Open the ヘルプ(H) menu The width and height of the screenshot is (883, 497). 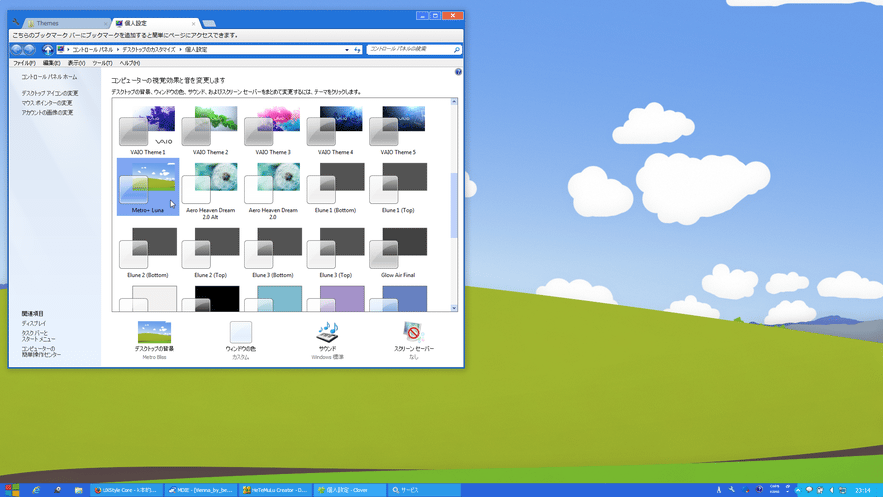pyautogui.click(x=130, y=63)
